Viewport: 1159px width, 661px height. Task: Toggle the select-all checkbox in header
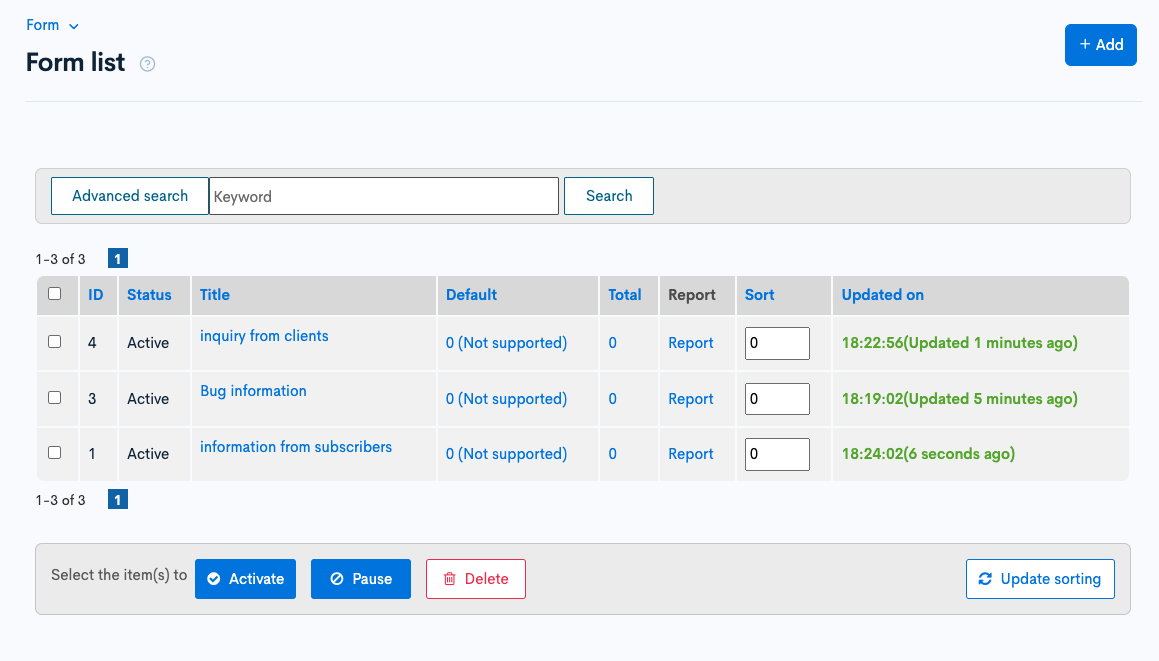point(55,294)
